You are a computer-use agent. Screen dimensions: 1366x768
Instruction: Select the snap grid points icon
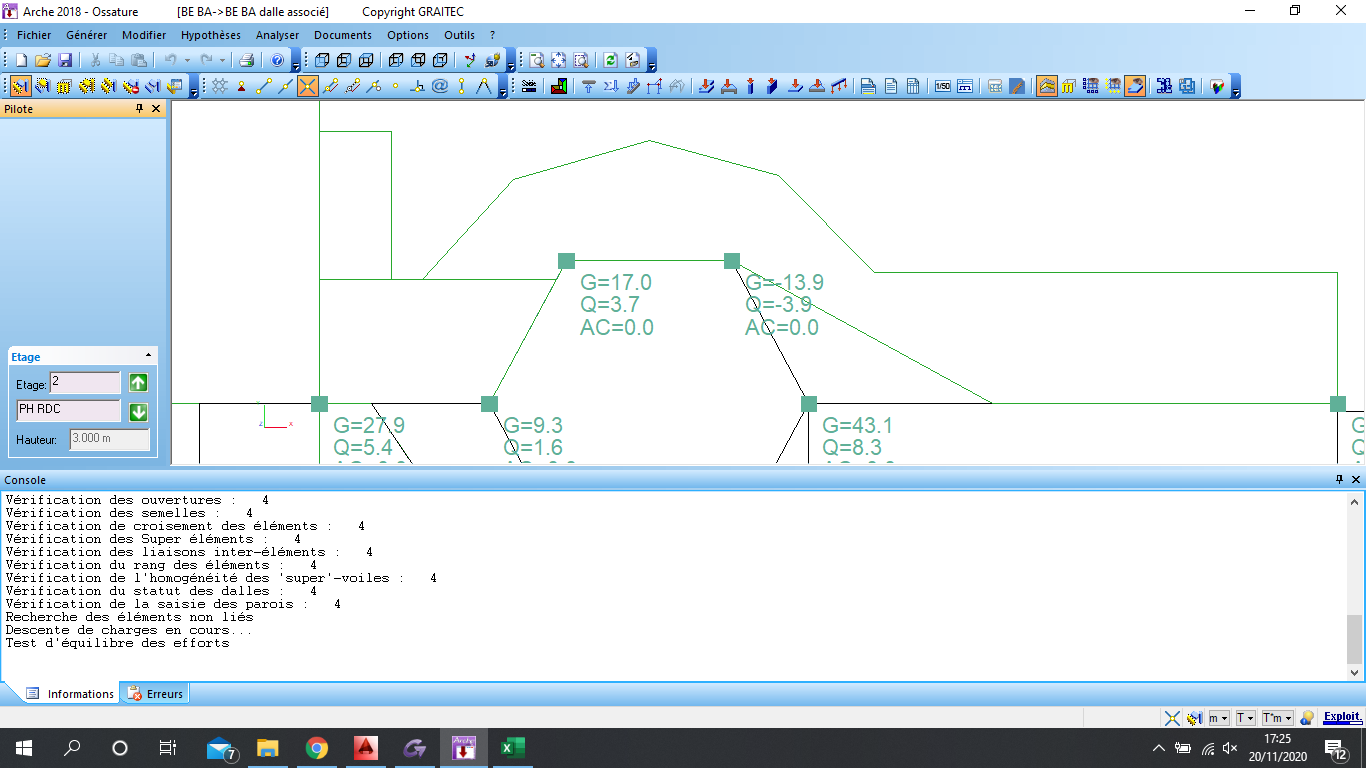pyautogui.click(x=219, y=86)
